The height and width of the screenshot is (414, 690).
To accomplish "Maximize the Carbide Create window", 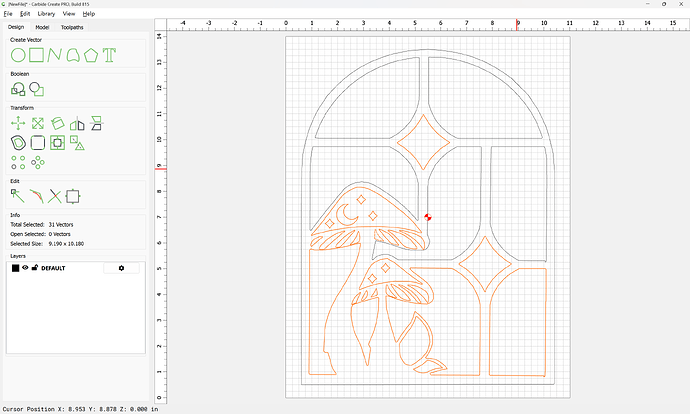I will pos(664,4).
